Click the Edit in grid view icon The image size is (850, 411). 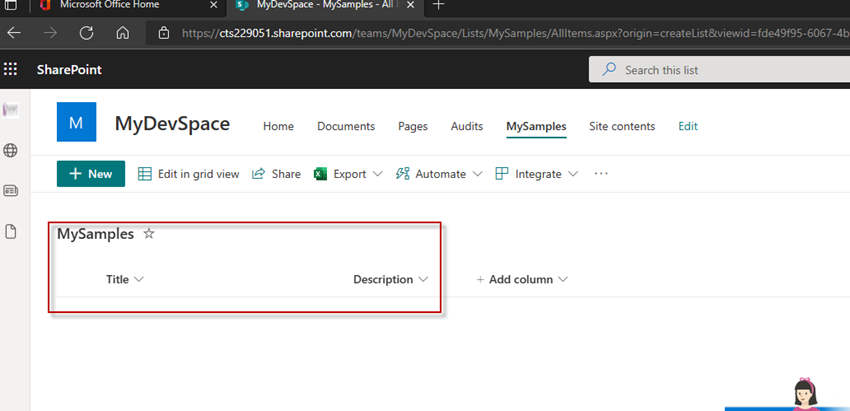click(145, 174)
